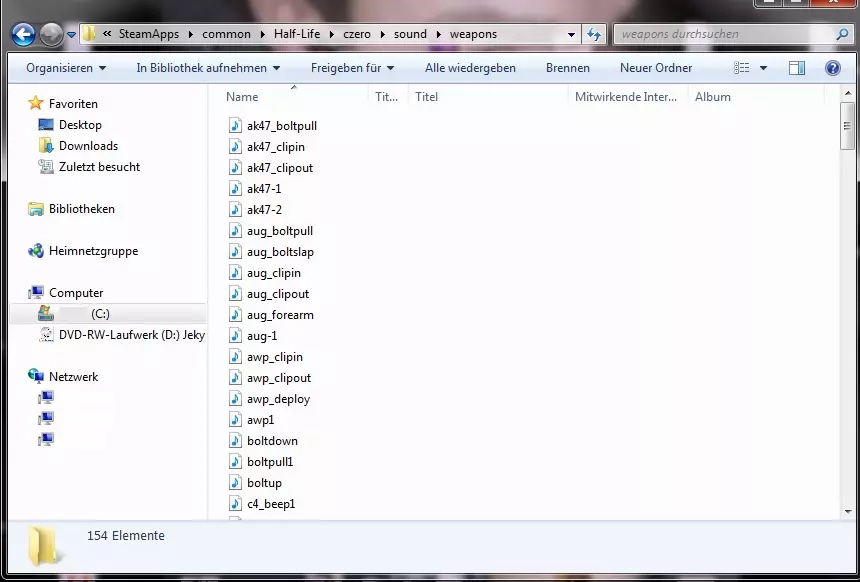860x582 pixels.
Task: Select the awp_deploy file
Action: pyautogui.click(x=279, y=399)
